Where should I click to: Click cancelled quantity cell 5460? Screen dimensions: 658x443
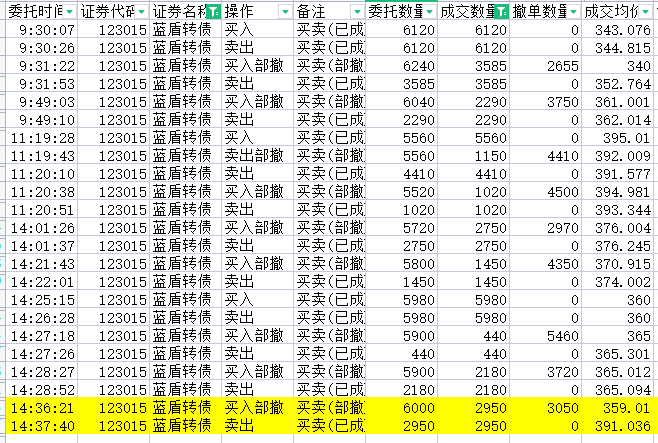coord(546,336)
